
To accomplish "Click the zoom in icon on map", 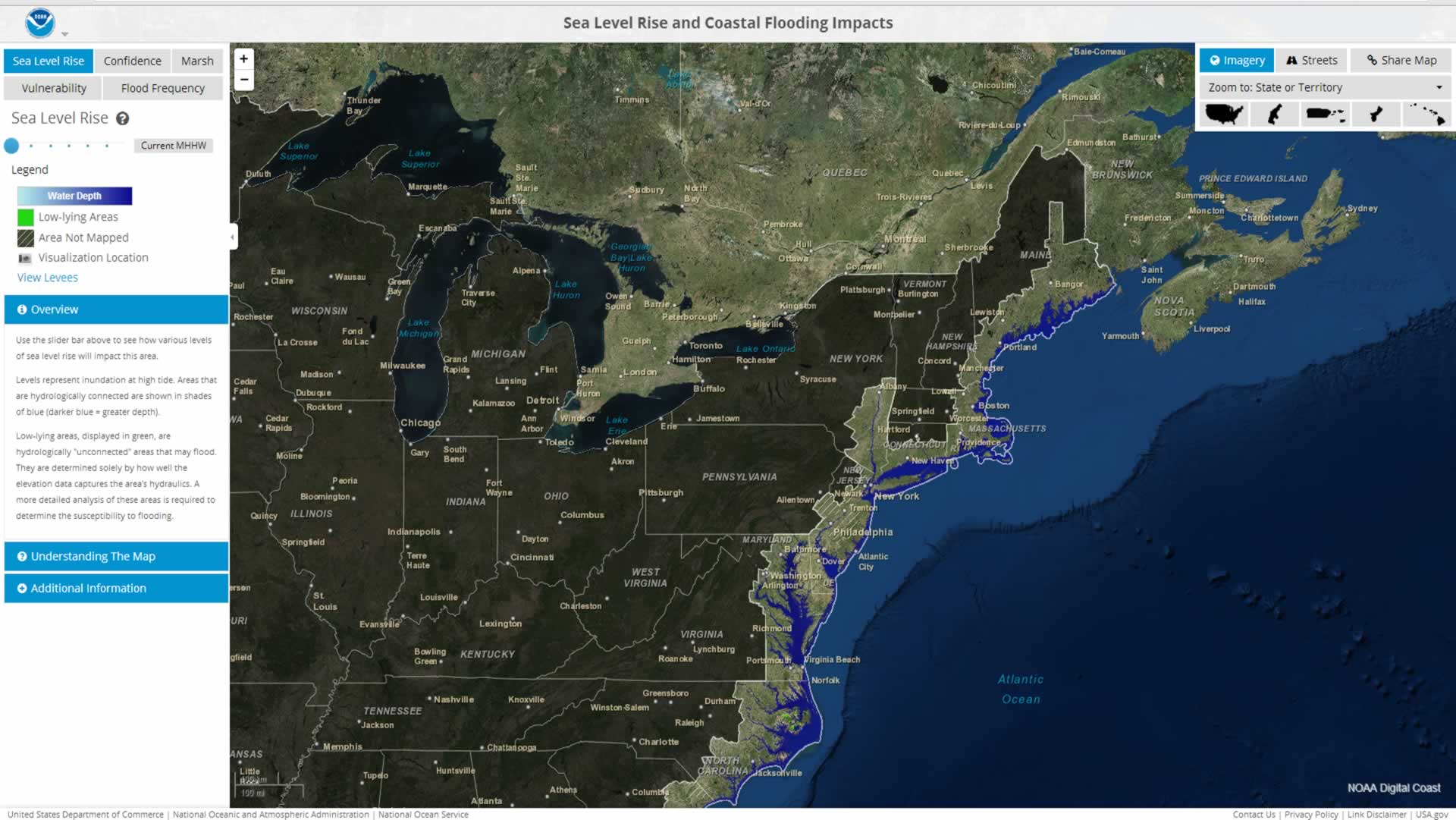I will (243, 58).
